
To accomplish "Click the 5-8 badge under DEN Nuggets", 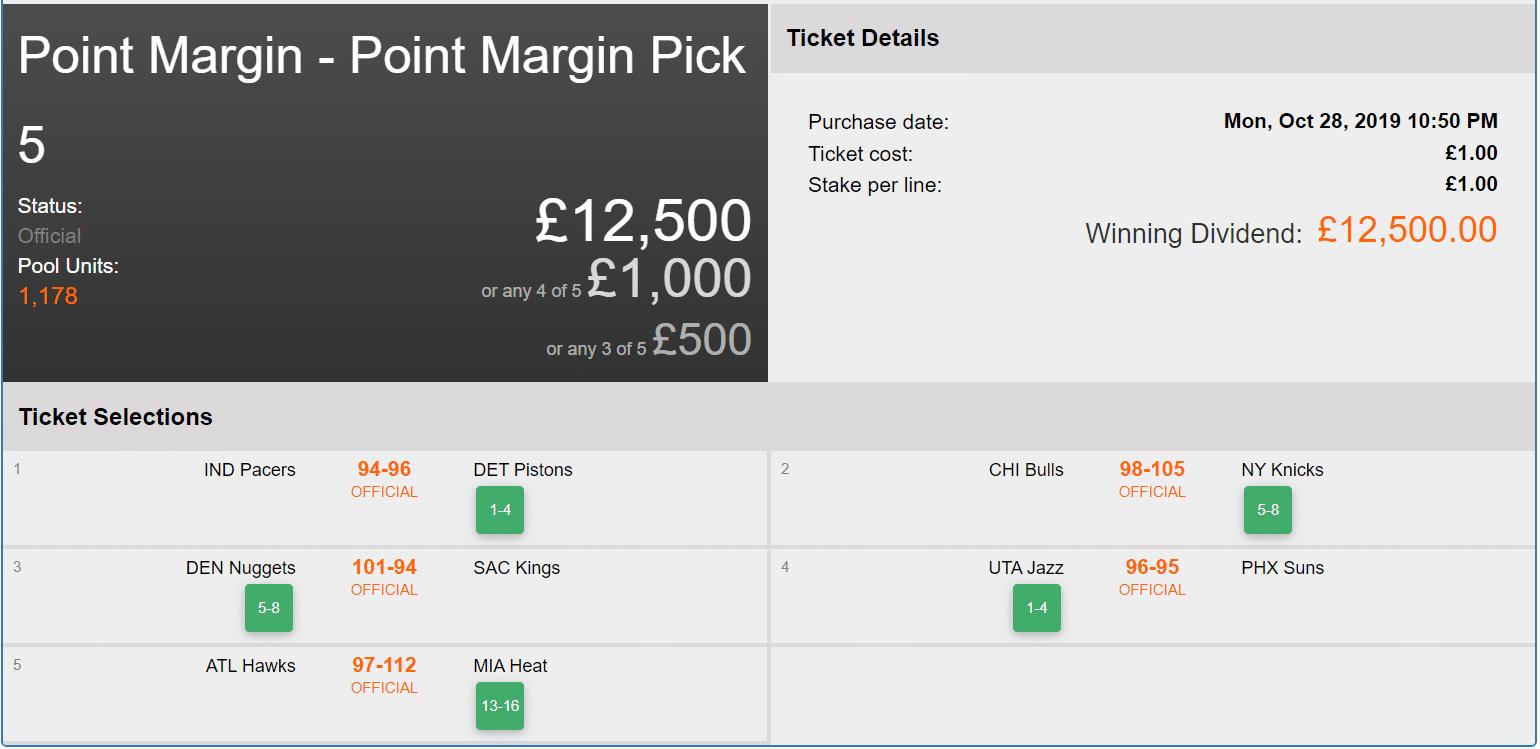I will pyautogui.click(x=269, y=608).
